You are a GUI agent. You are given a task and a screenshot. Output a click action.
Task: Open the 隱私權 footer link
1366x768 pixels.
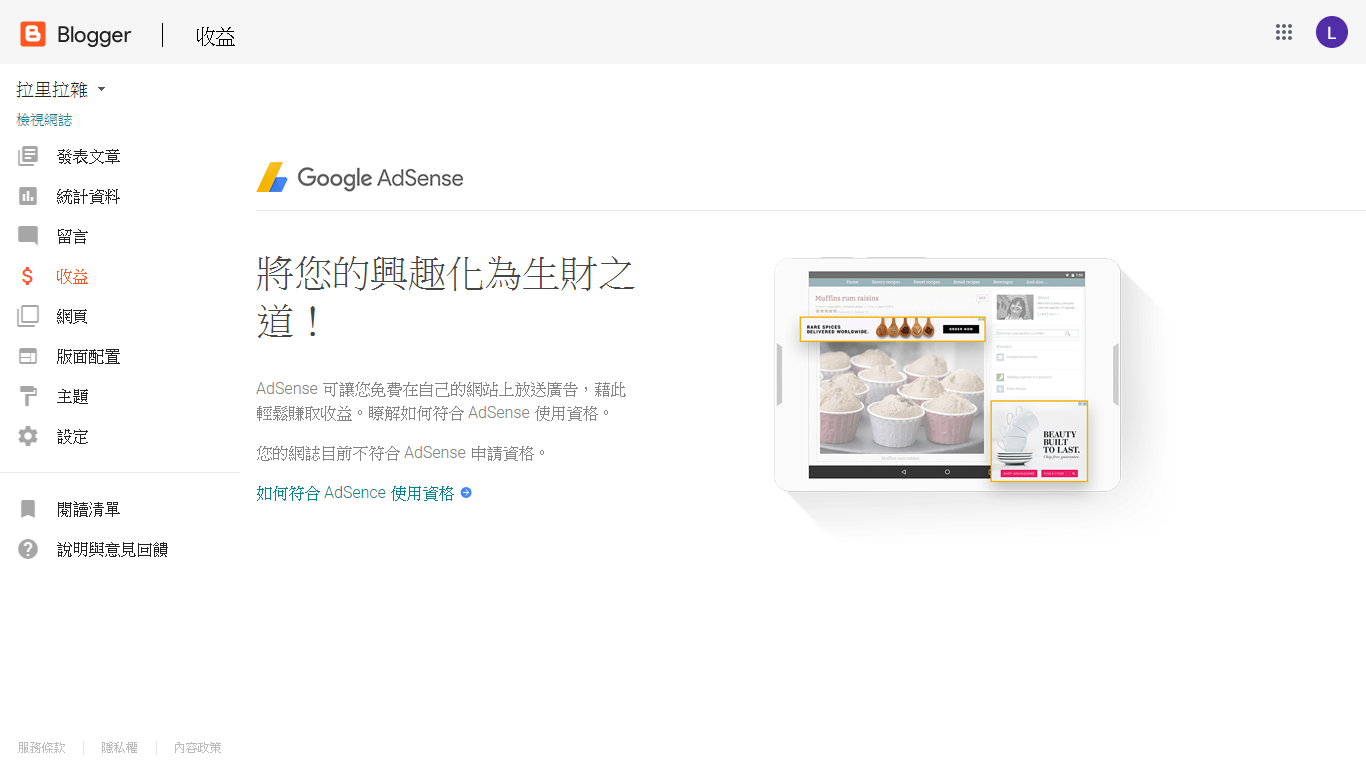point(119,747)
